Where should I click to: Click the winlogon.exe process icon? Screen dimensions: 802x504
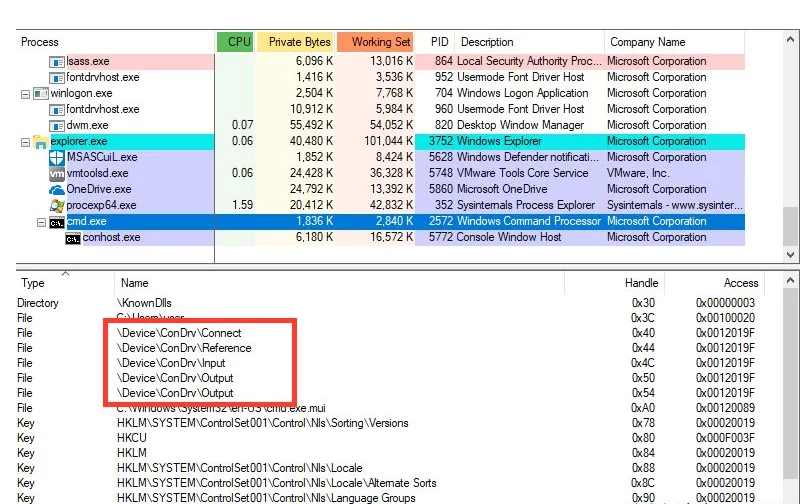[x=40, y=94]
